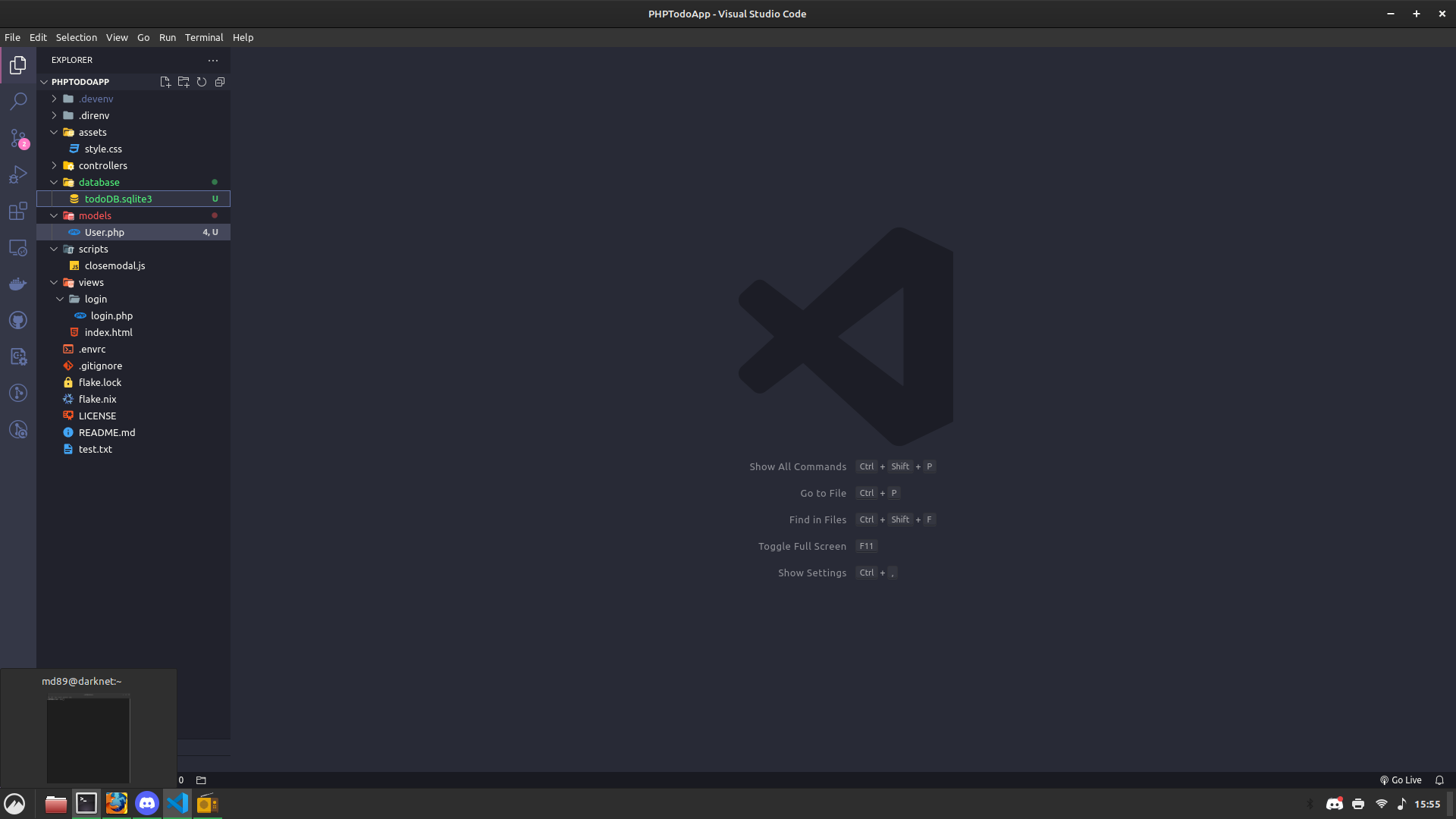Open the Search view in activity bar
This screenshot has width=1456, height=819.
pyautogui.click(x=18, y=101)
